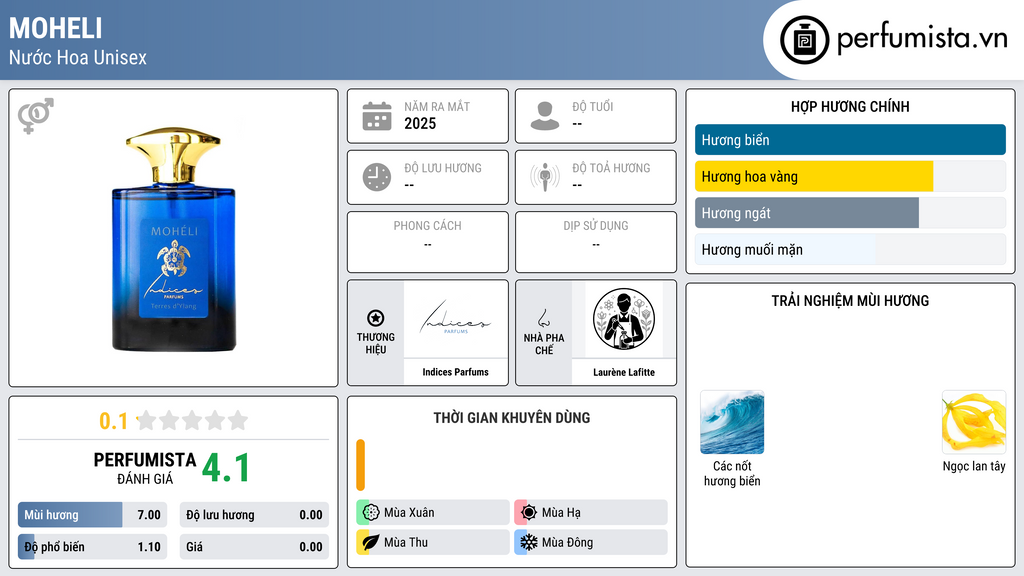Viewport: 1024px width, 576px height.
Task: Click the clock icon for Độ lưu hương
Action: point(377,177)
